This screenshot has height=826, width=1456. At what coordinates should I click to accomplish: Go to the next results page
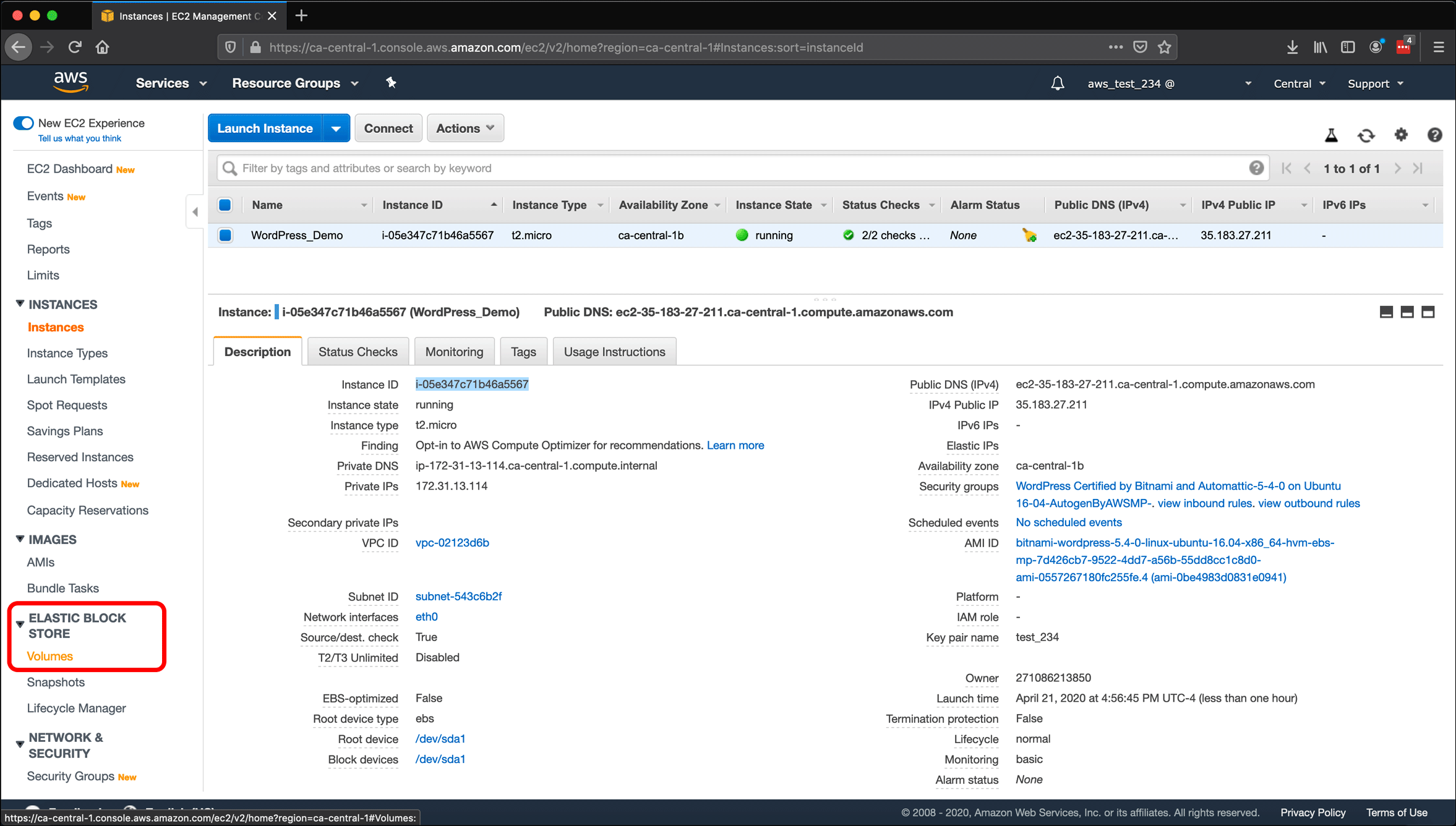pyautogui.click(x=1397, y=168)
